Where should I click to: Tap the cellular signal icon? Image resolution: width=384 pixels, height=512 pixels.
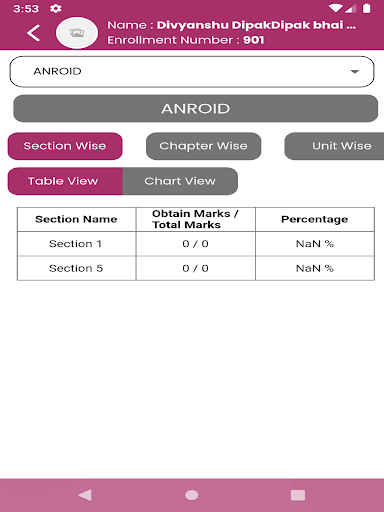tap(350, 8)
